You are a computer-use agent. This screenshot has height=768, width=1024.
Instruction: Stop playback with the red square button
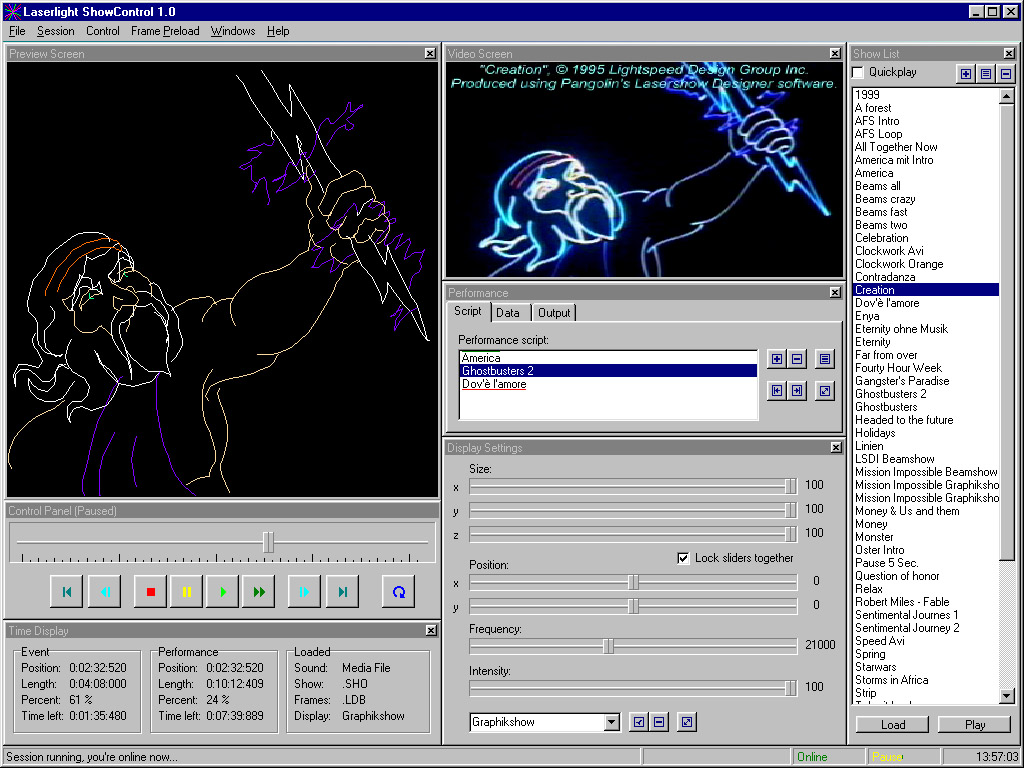pos(150,592)
